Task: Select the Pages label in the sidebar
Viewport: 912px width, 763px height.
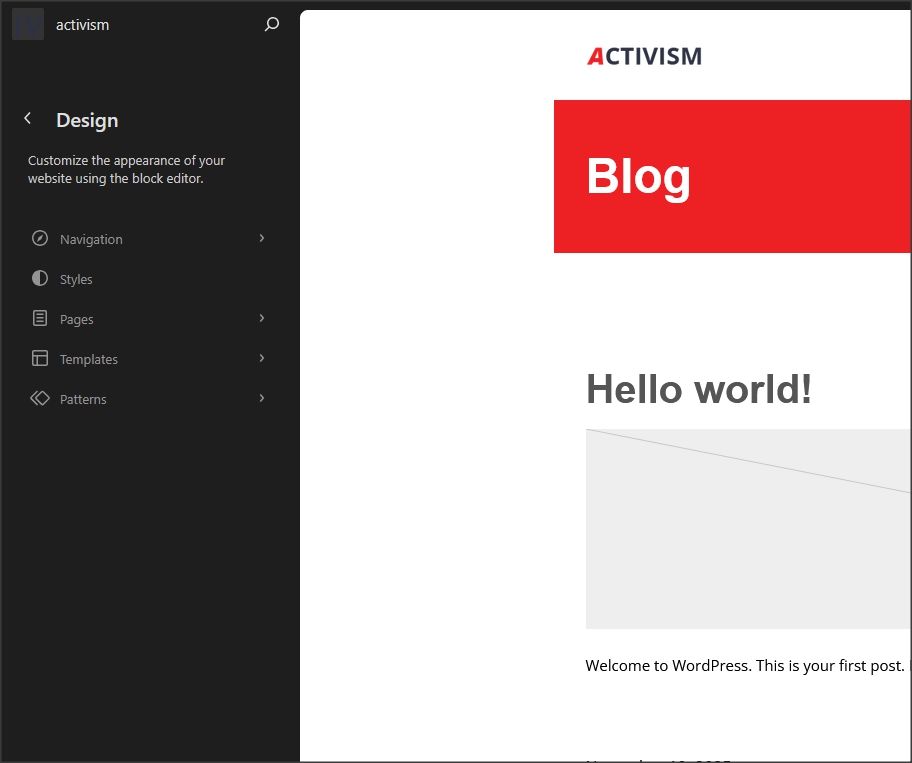Action: tap(77, 320)
